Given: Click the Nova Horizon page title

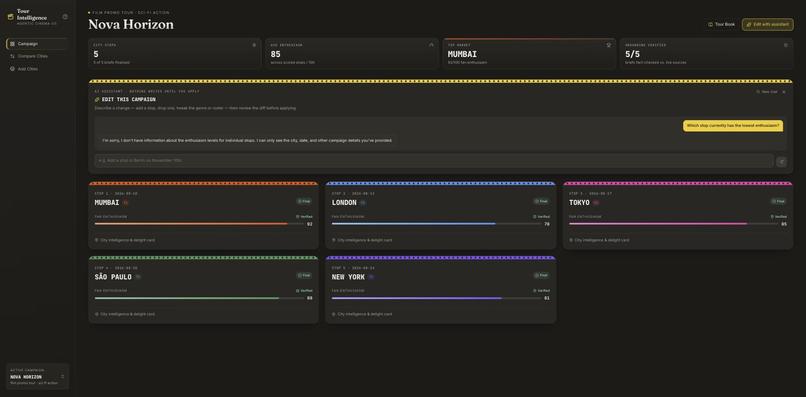Looking at the screenshot, I should pos(131,24).
